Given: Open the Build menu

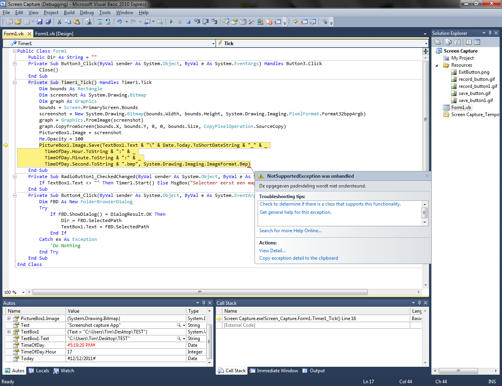Looking at the screenshot, I should click(69, 12).
